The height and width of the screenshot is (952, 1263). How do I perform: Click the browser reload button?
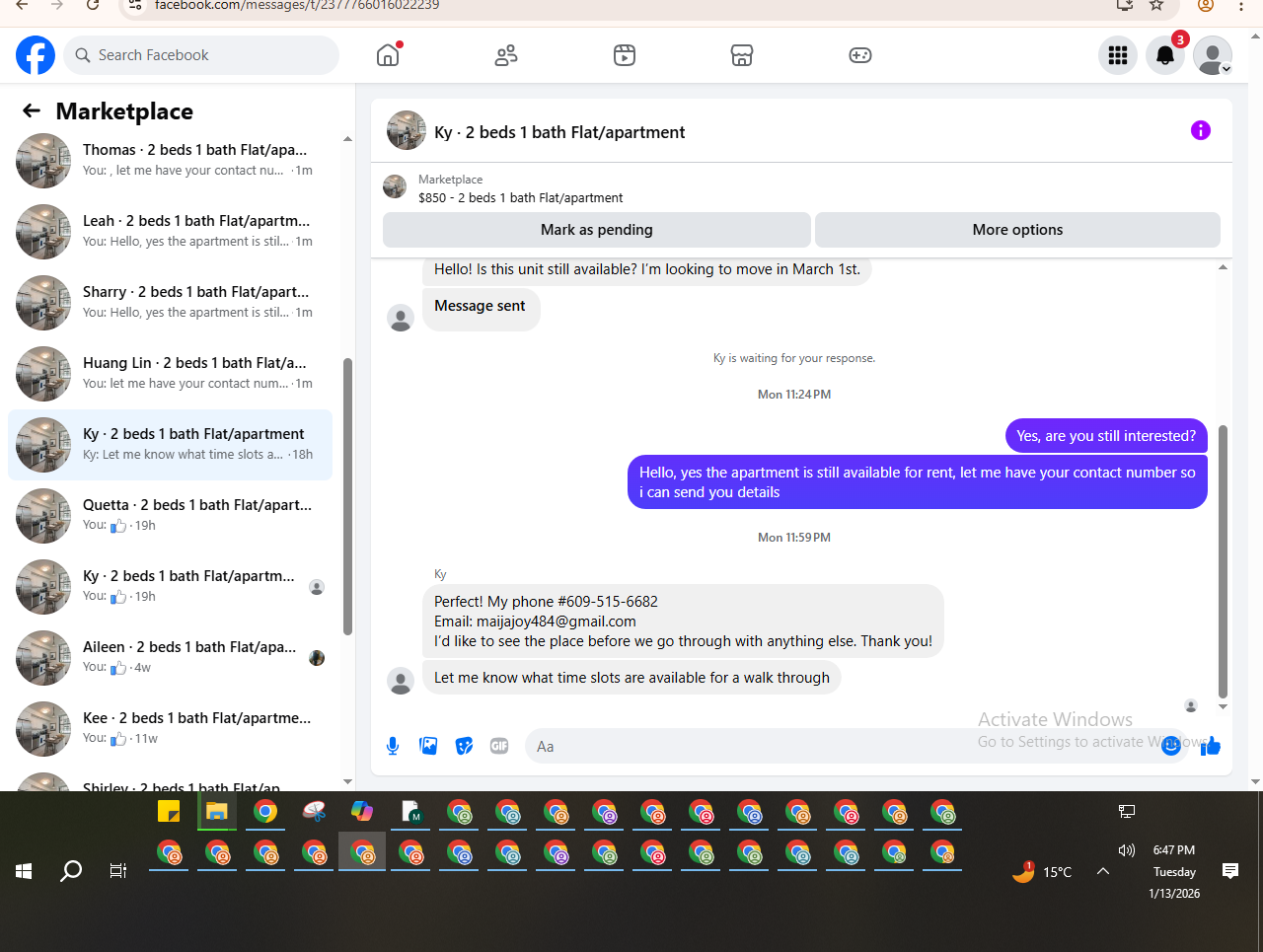coord(93,5)
